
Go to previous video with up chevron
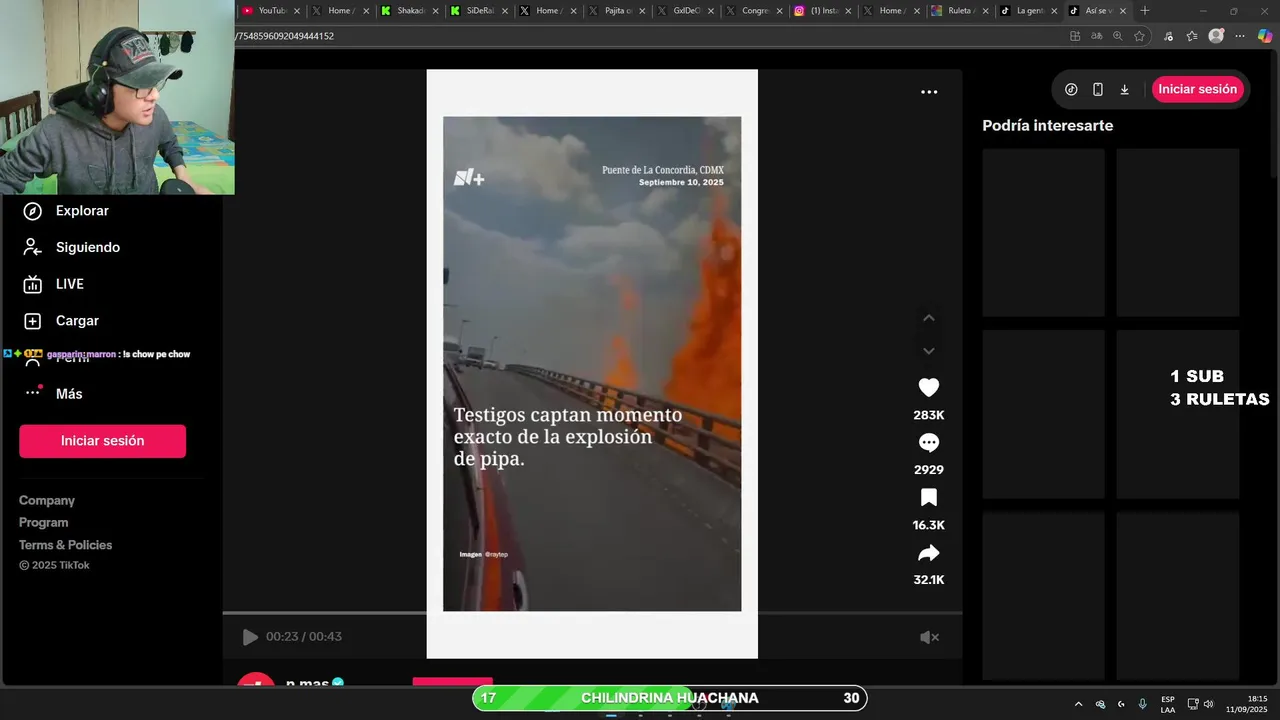pos(929,318)
